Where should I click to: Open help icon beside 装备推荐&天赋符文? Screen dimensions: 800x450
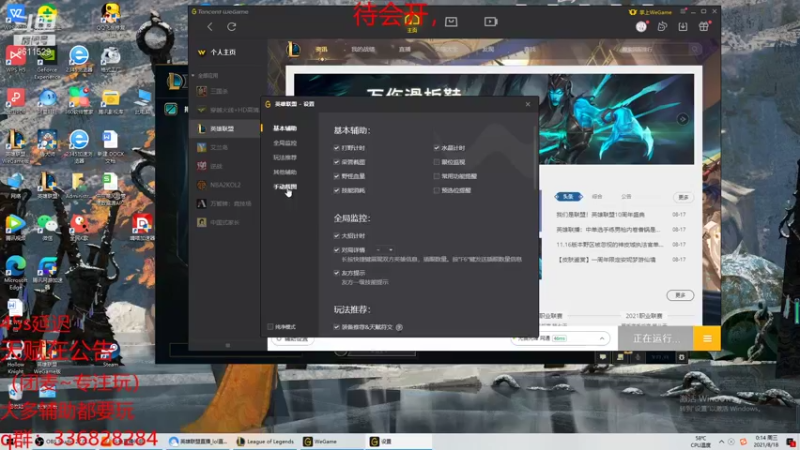click(399, 327)
